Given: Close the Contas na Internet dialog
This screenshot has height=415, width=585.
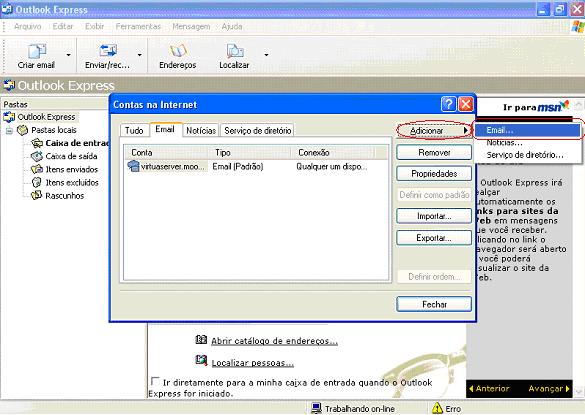Looking at the screenshot, I should [466, 104].
